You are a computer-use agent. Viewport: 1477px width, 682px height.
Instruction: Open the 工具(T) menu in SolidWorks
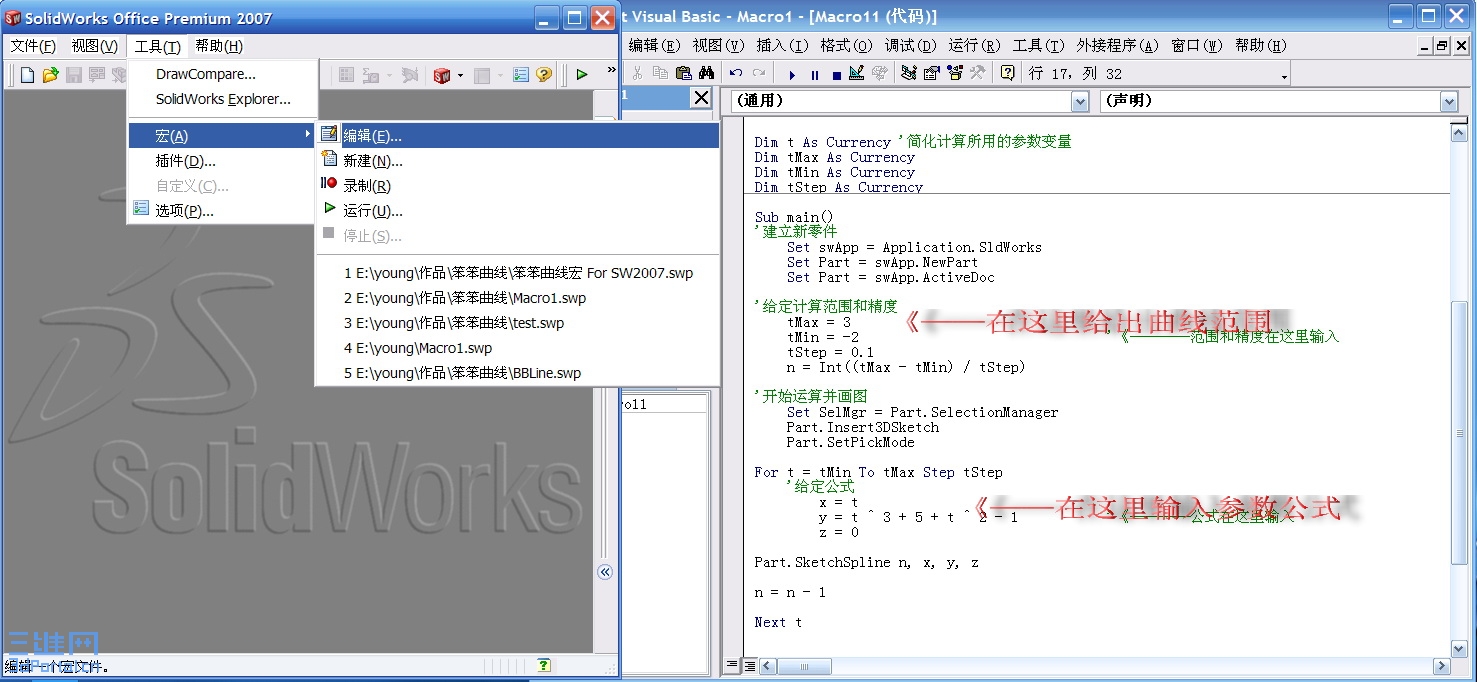158,46
